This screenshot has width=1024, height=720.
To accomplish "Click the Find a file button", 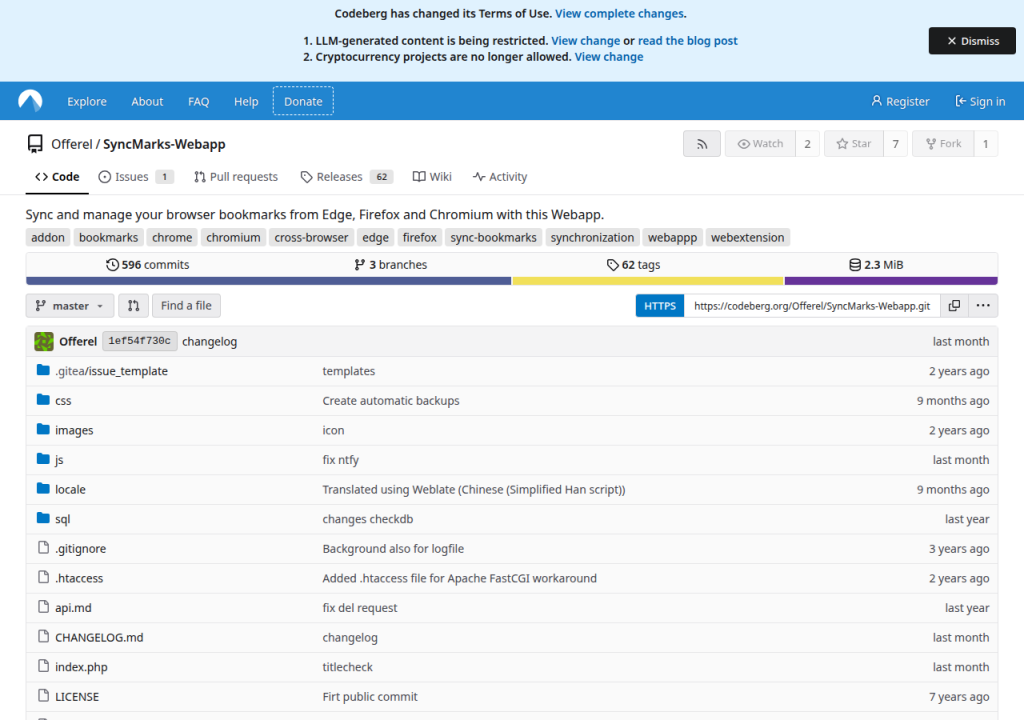I will (186, 306).
